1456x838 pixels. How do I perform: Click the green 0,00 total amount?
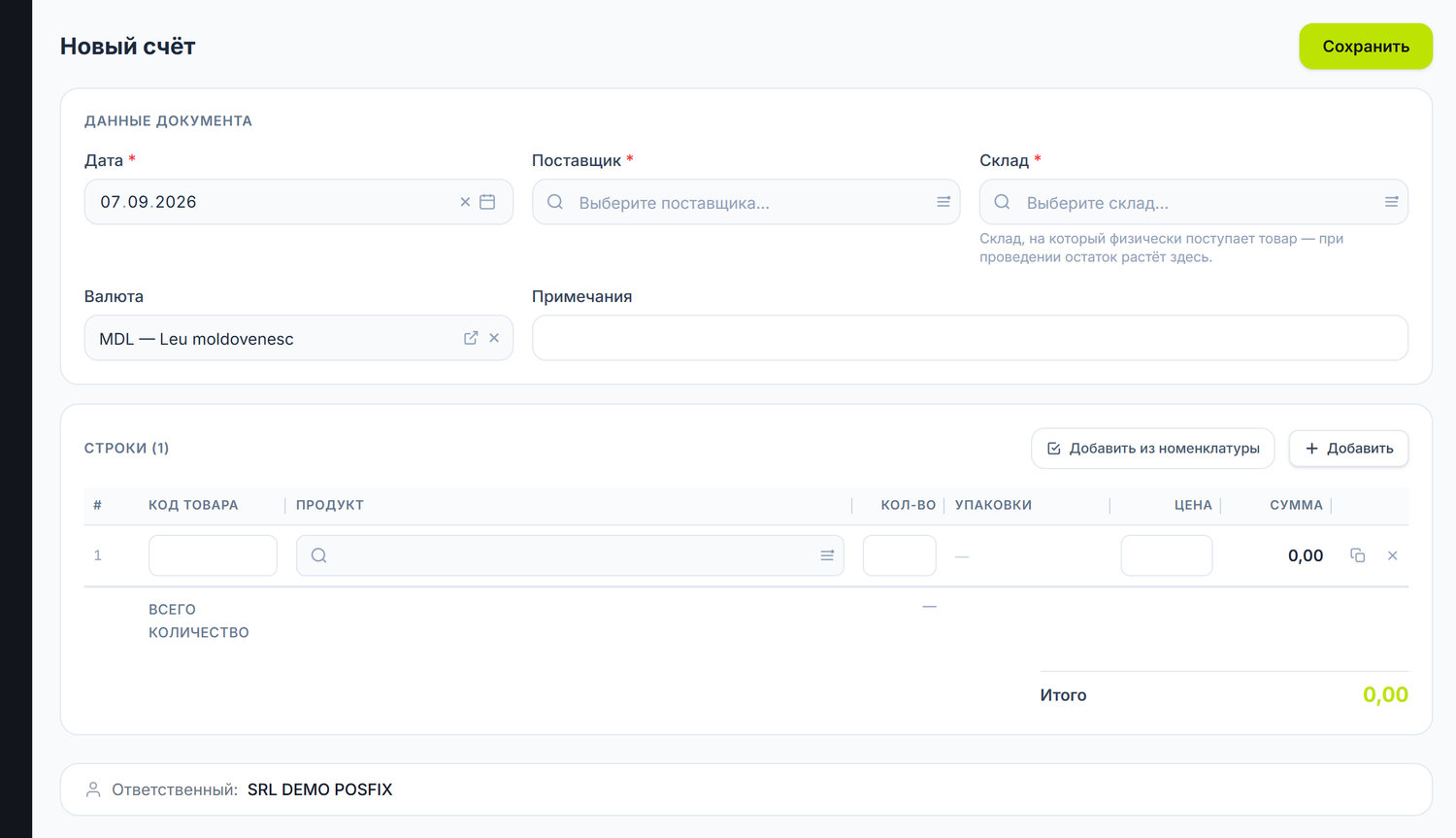tap(1385, 694)
